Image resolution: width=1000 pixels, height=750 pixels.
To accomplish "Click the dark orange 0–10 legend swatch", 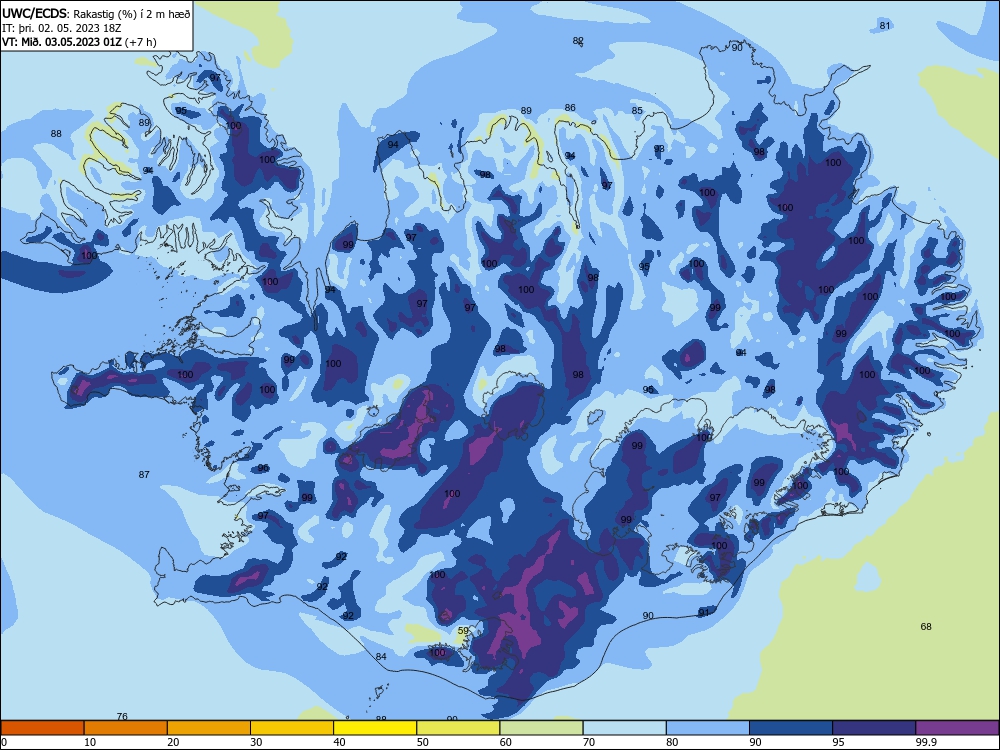I will click(x=43, y=728).
